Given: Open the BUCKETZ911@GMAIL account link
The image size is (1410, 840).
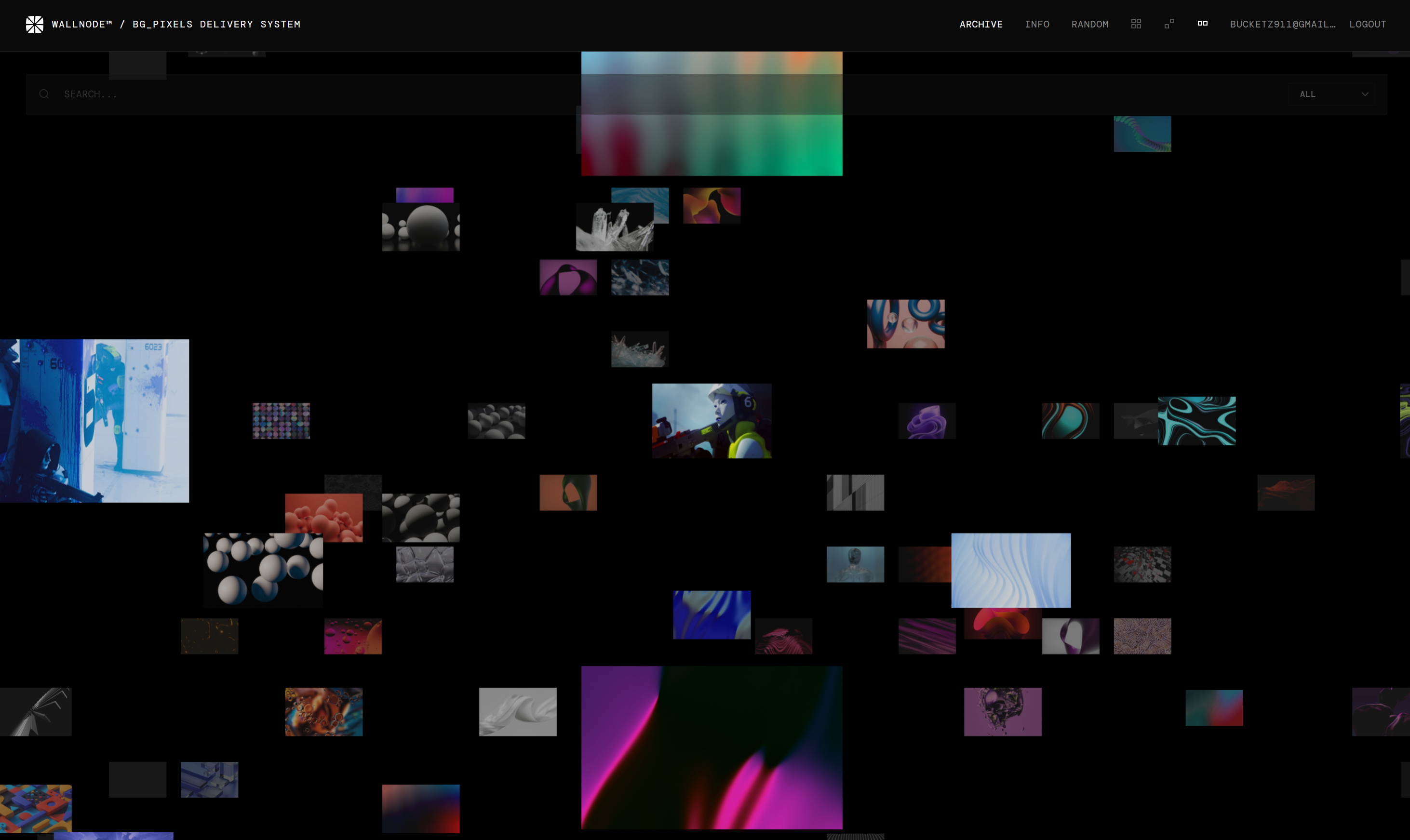Looking at the screenshot, I should [1282, 25].
